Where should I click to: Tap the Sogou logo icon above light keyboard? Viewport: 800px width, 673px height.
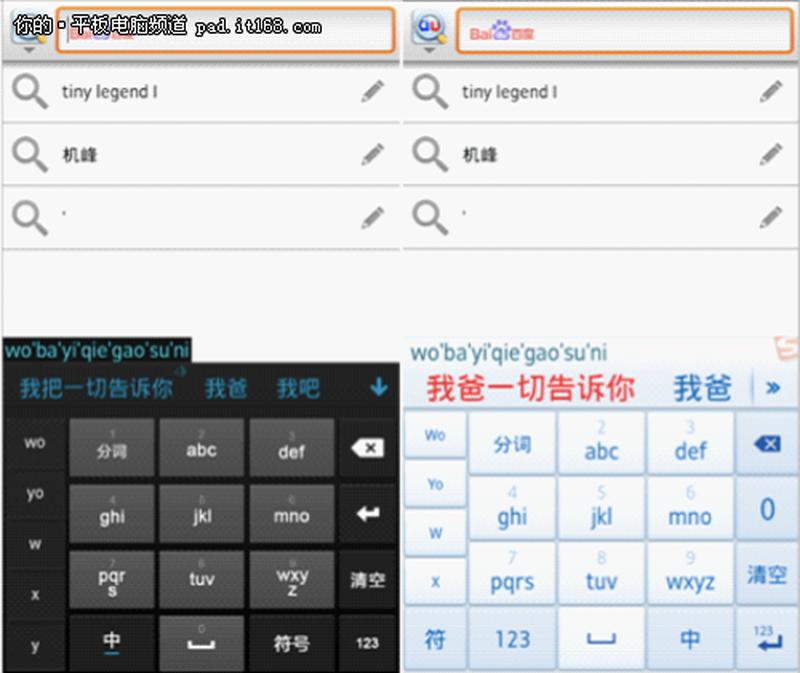point(786,348)
